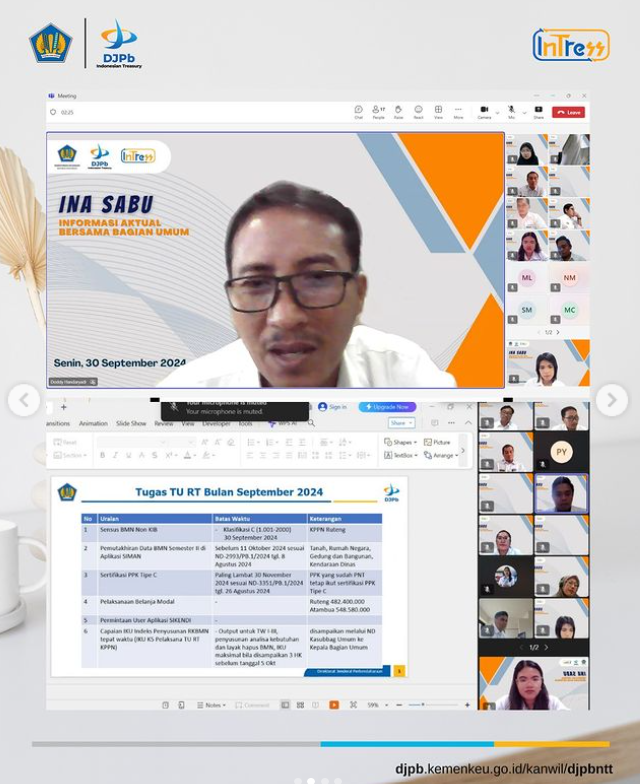Image resolution: width=640 pixels, height=784 pixels.
Task: Clear formatting eraser icon
Action: coord(230,442)
